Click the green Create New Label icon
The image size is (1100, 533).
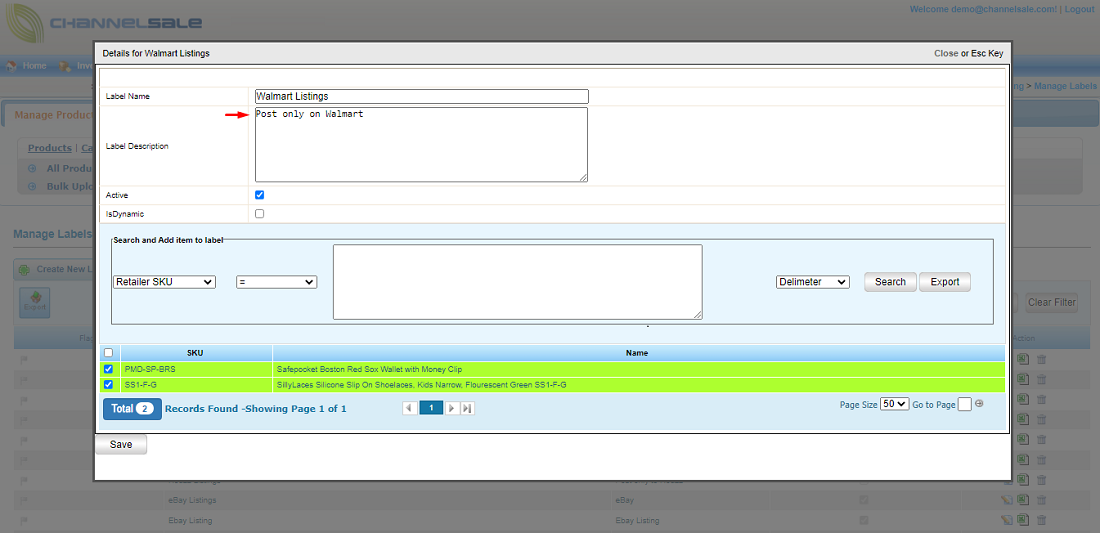[25, 269]
